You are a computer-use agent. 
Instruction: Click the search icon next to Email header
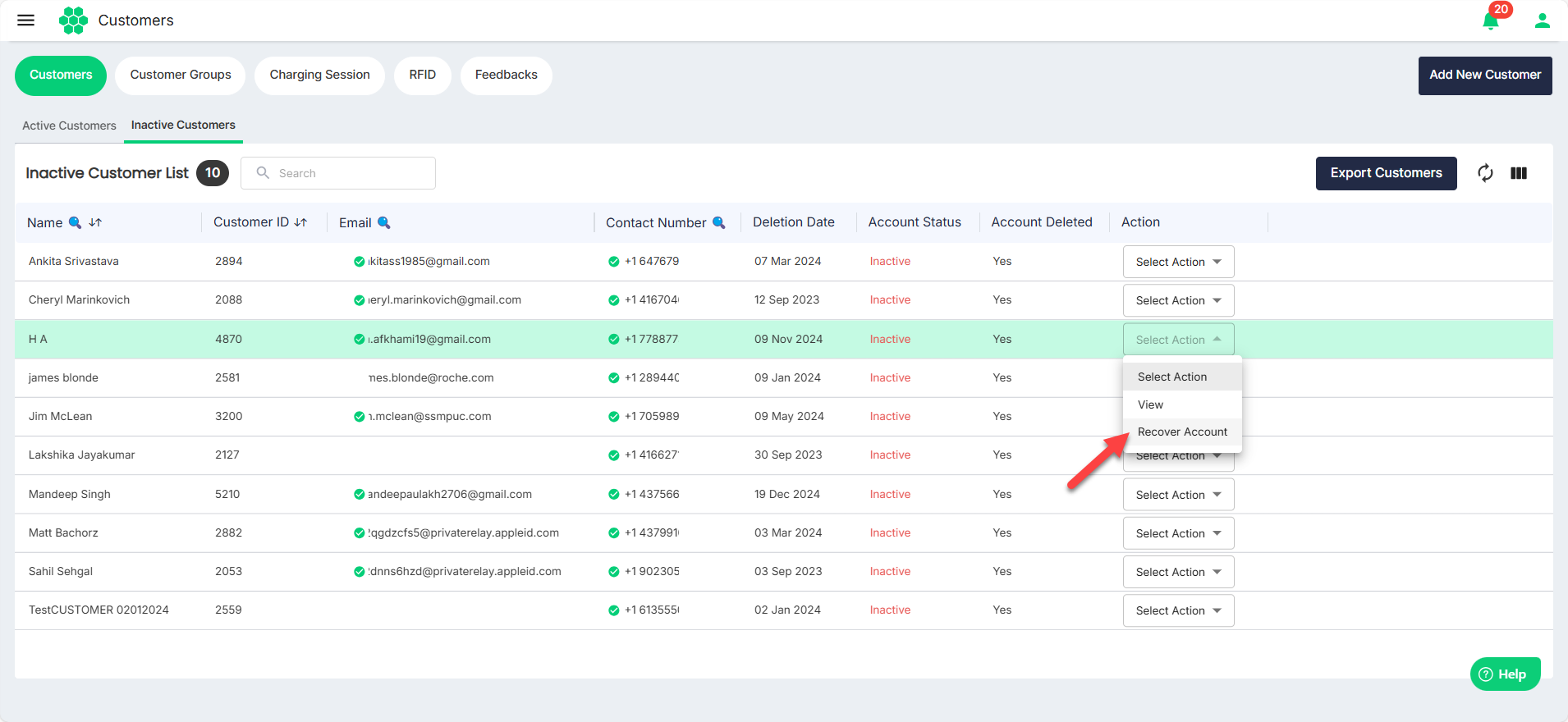pyautogui.click(x=383, y=222)
